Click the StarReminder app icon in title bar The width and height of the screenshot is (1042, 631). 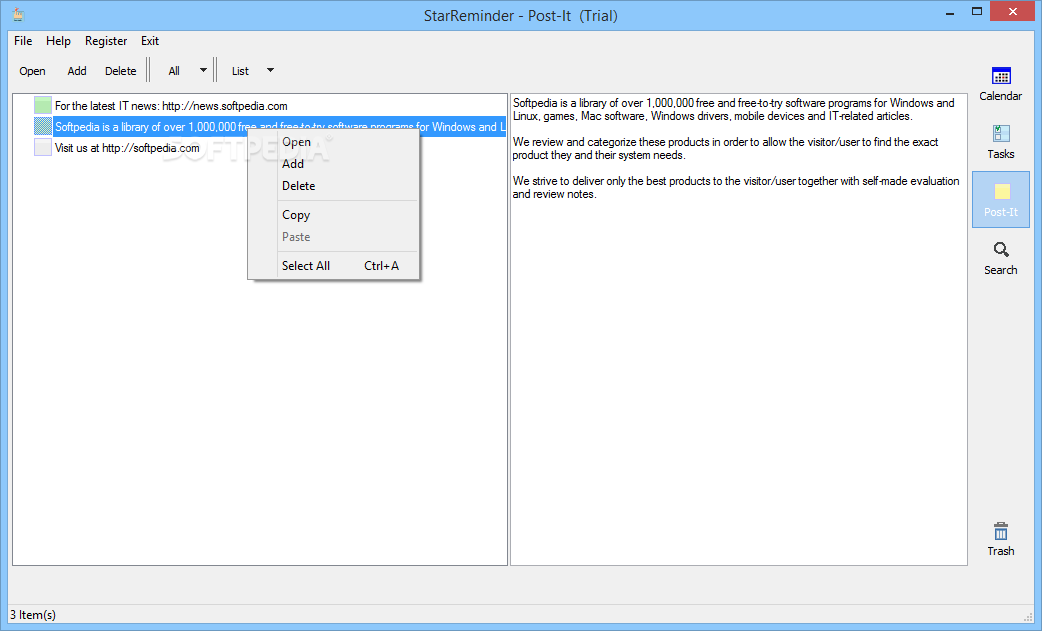point(18,14)
